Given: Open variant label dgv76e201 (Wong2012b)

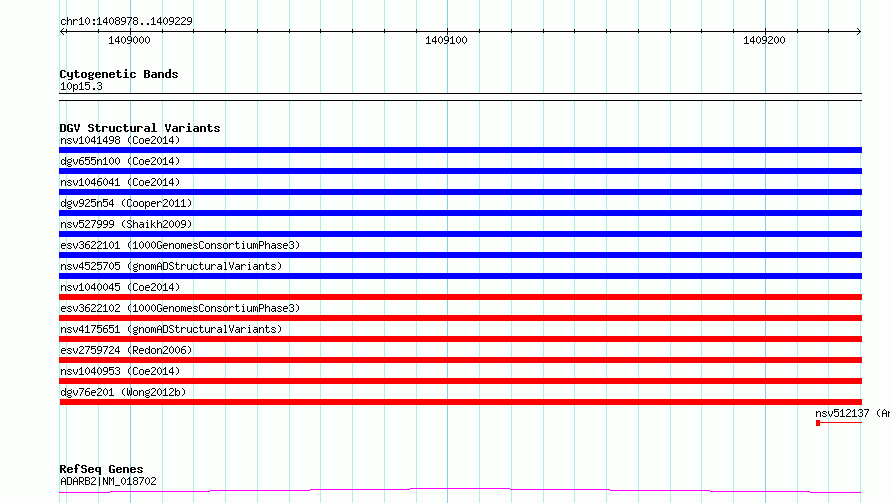Looking at the screenshot, I should pos(123,392).
